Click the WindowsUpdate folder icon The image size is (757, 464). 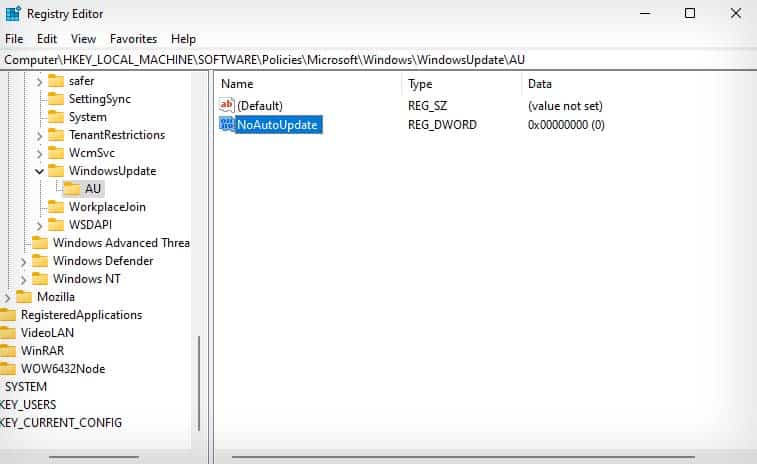pos(56,170)
